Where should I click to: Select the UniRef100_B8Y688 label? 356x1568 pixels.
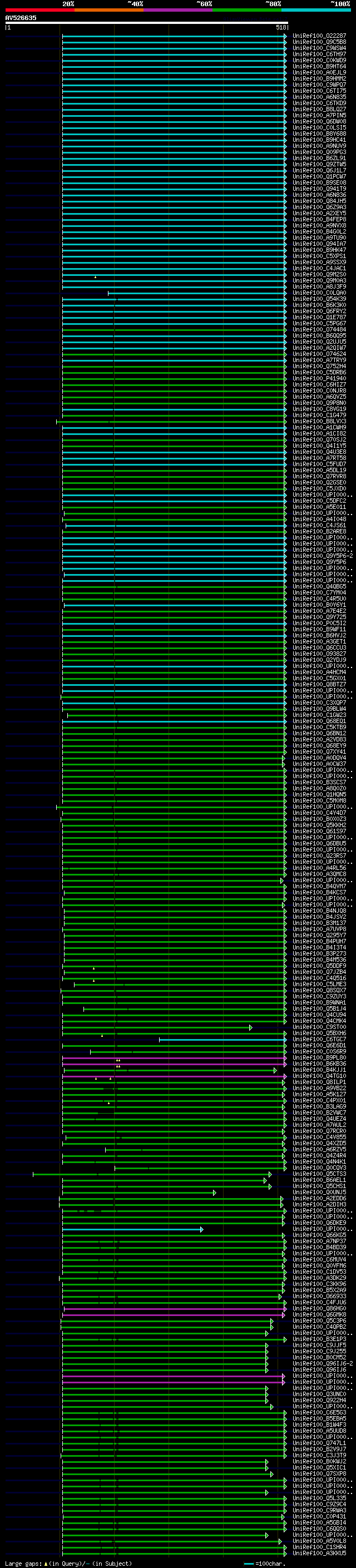pyautogui.click(x=319, y=134)
